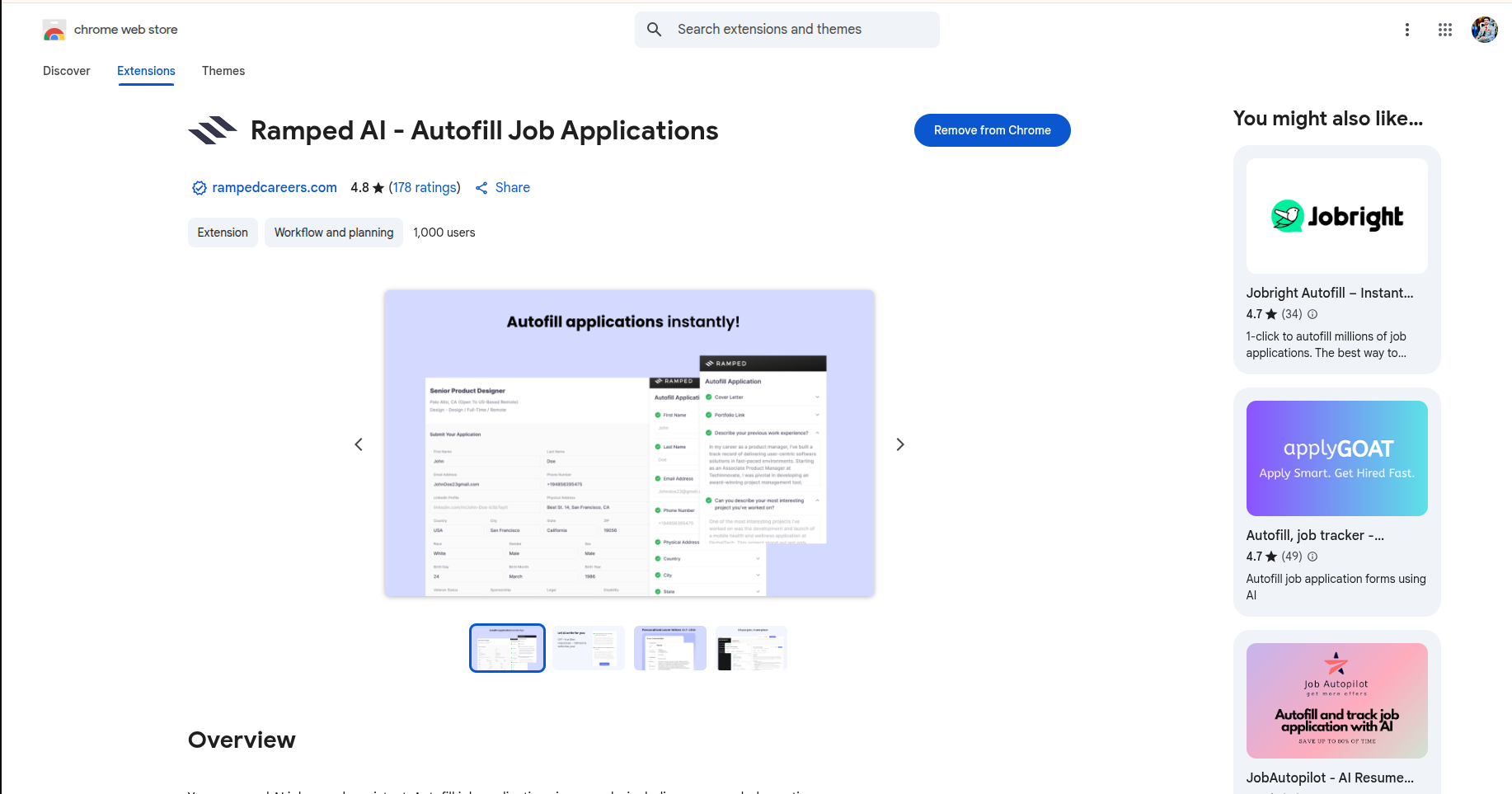Open the Jobright Autofill extension card

click(1336, 260)
